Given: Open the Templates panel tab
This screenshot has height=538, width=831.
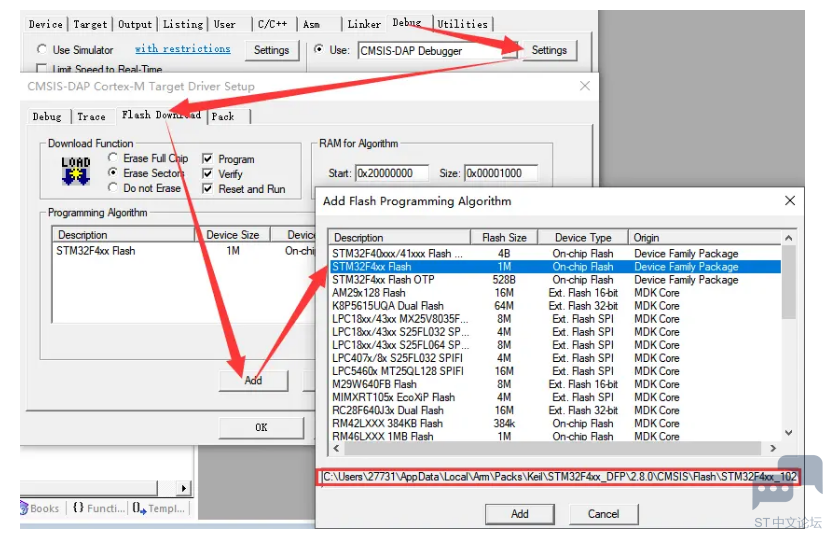Looking at the screenshot, I should point(158,508).
